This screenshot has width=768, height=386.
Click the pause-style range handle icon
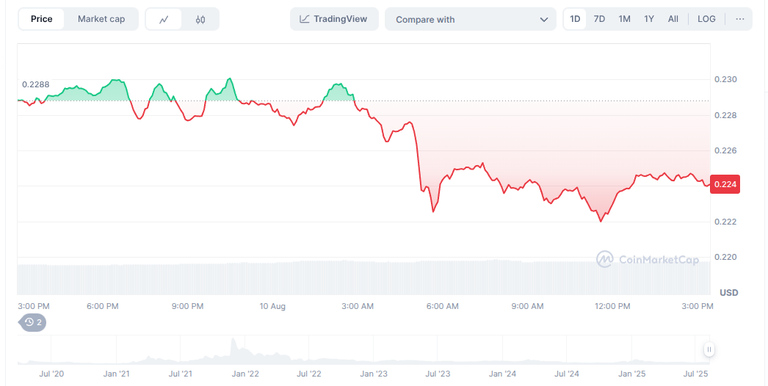coord(709,349)
